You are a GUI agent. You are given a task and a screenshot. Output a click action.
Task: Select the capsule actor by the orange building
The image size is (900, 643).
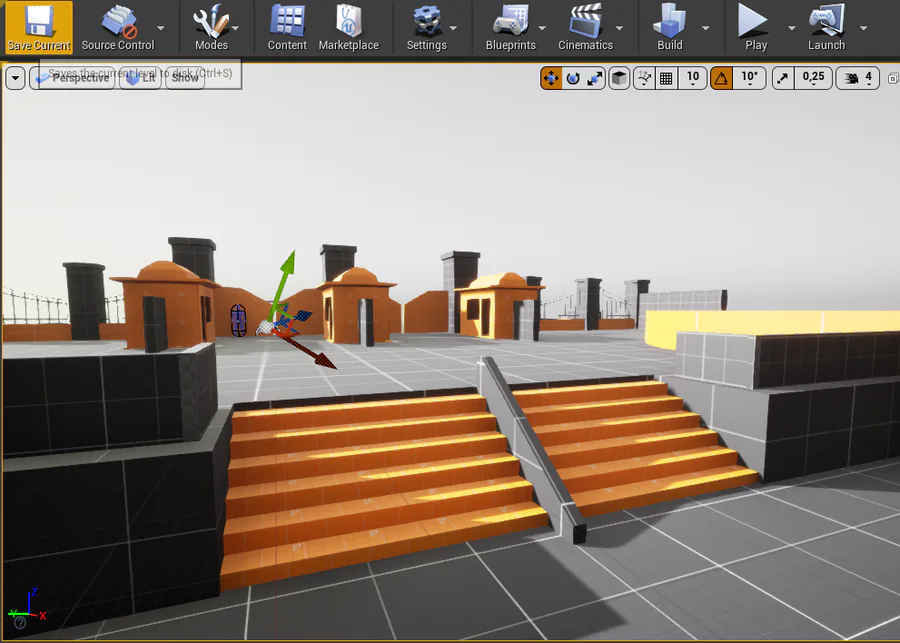238,319
